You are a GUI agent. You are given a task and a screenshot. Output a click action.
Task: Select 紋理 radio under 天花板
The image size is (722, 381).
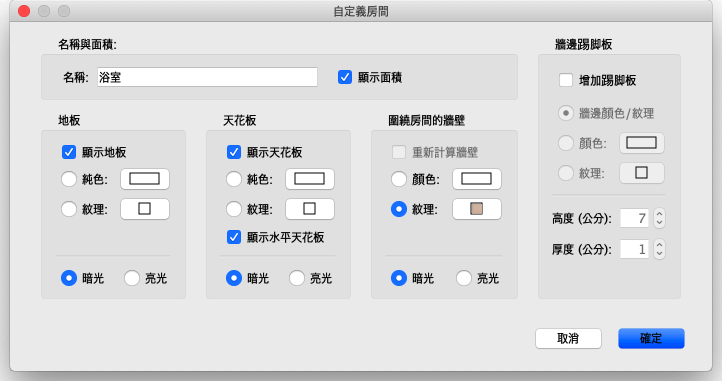(x=234, y=209)
